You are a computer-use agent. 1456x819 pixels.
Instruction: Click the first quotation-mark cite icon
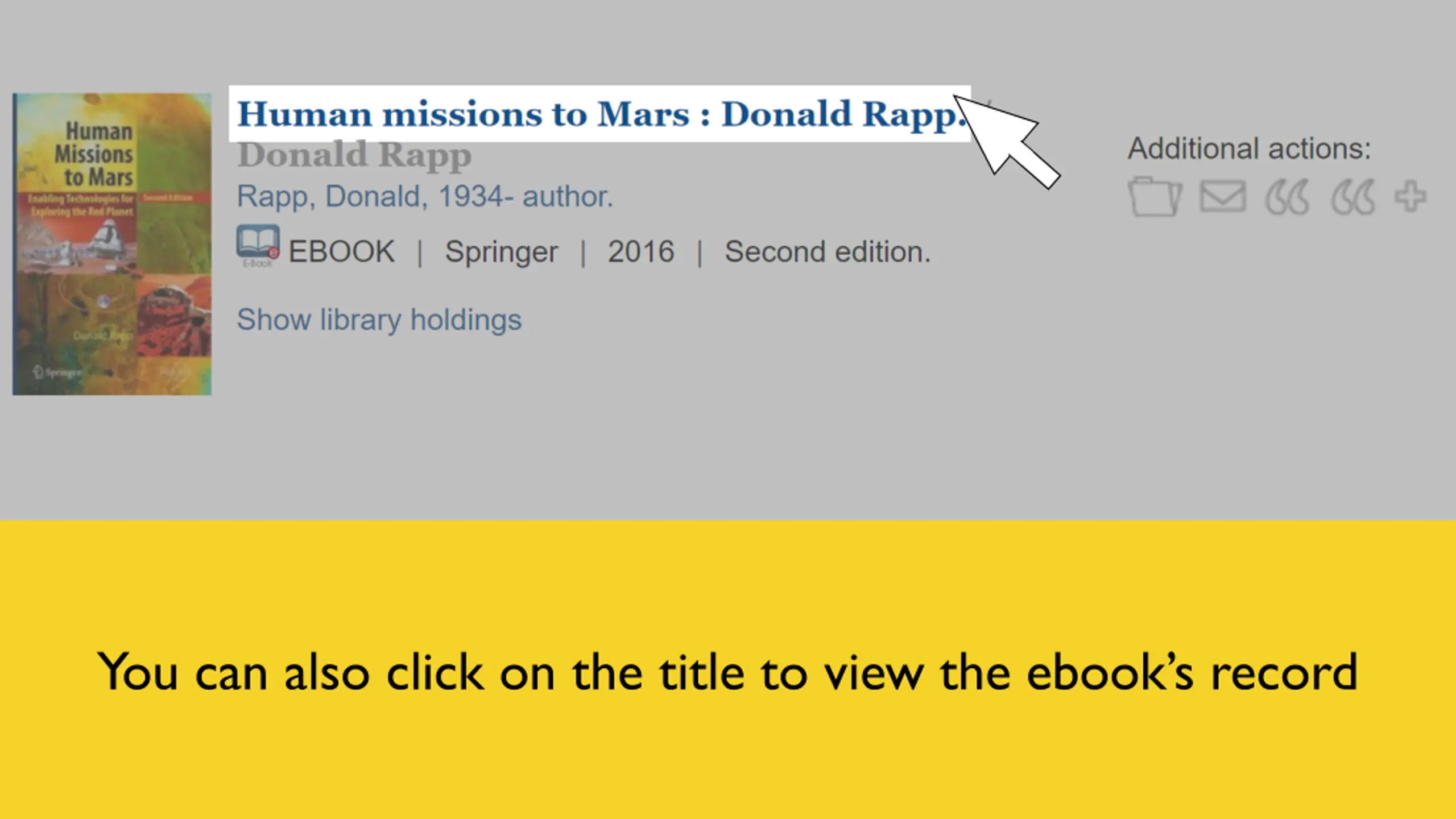click(x=1288, y=197)
